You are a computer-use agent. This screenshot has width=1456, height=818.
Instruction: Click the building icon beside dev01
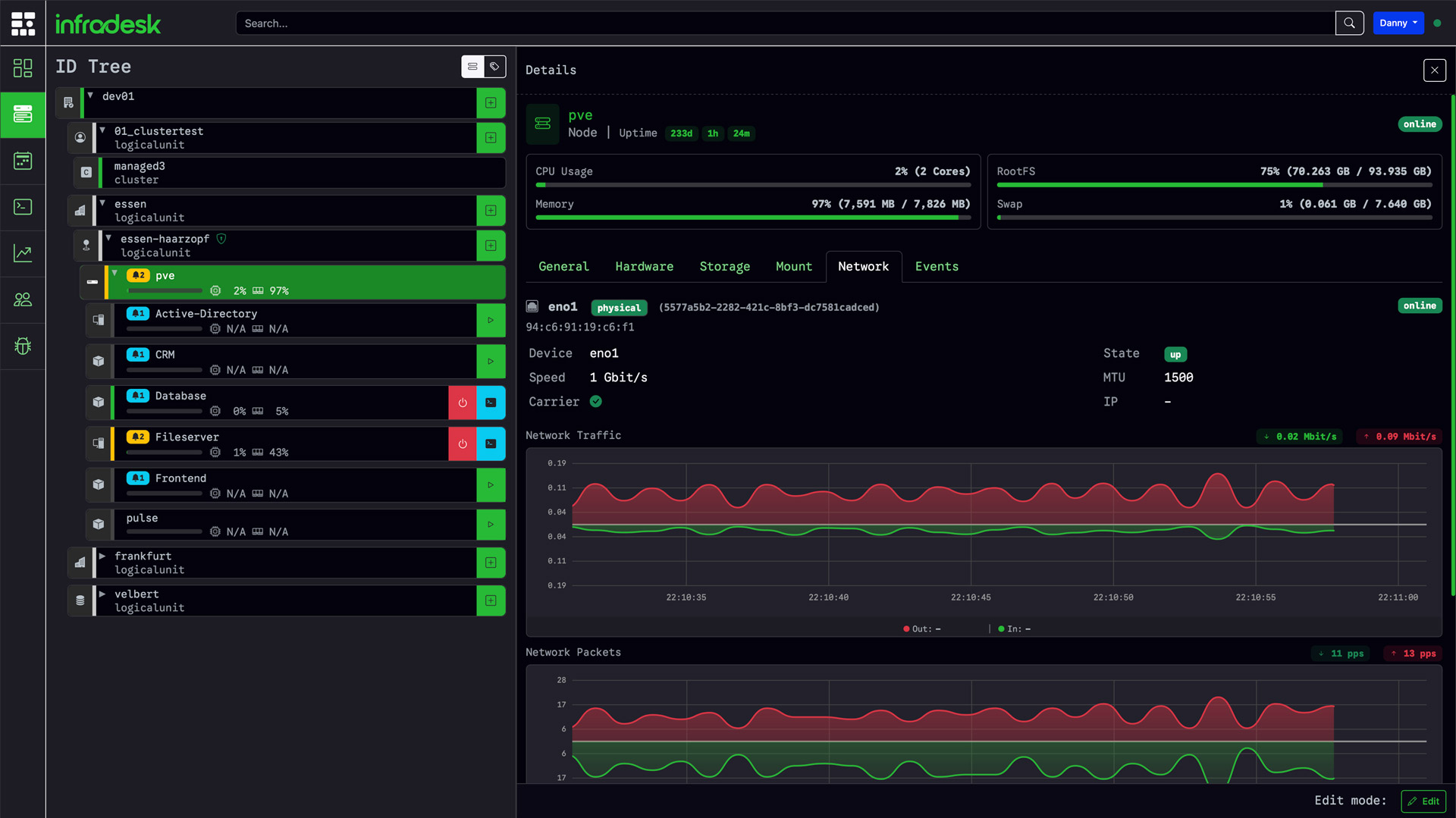tap(68, 103)
